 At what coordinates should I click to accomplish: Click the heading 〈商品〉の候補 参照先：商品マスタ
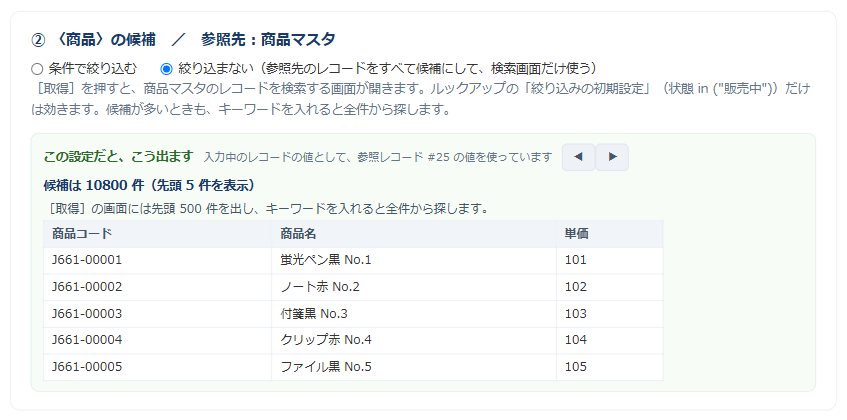184,39
